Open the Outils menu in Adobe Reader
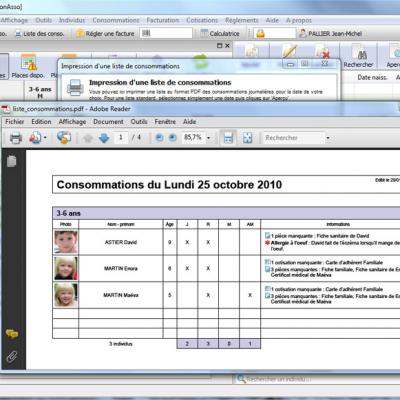Viewport: 400px width, 400px height. [139, 122]
